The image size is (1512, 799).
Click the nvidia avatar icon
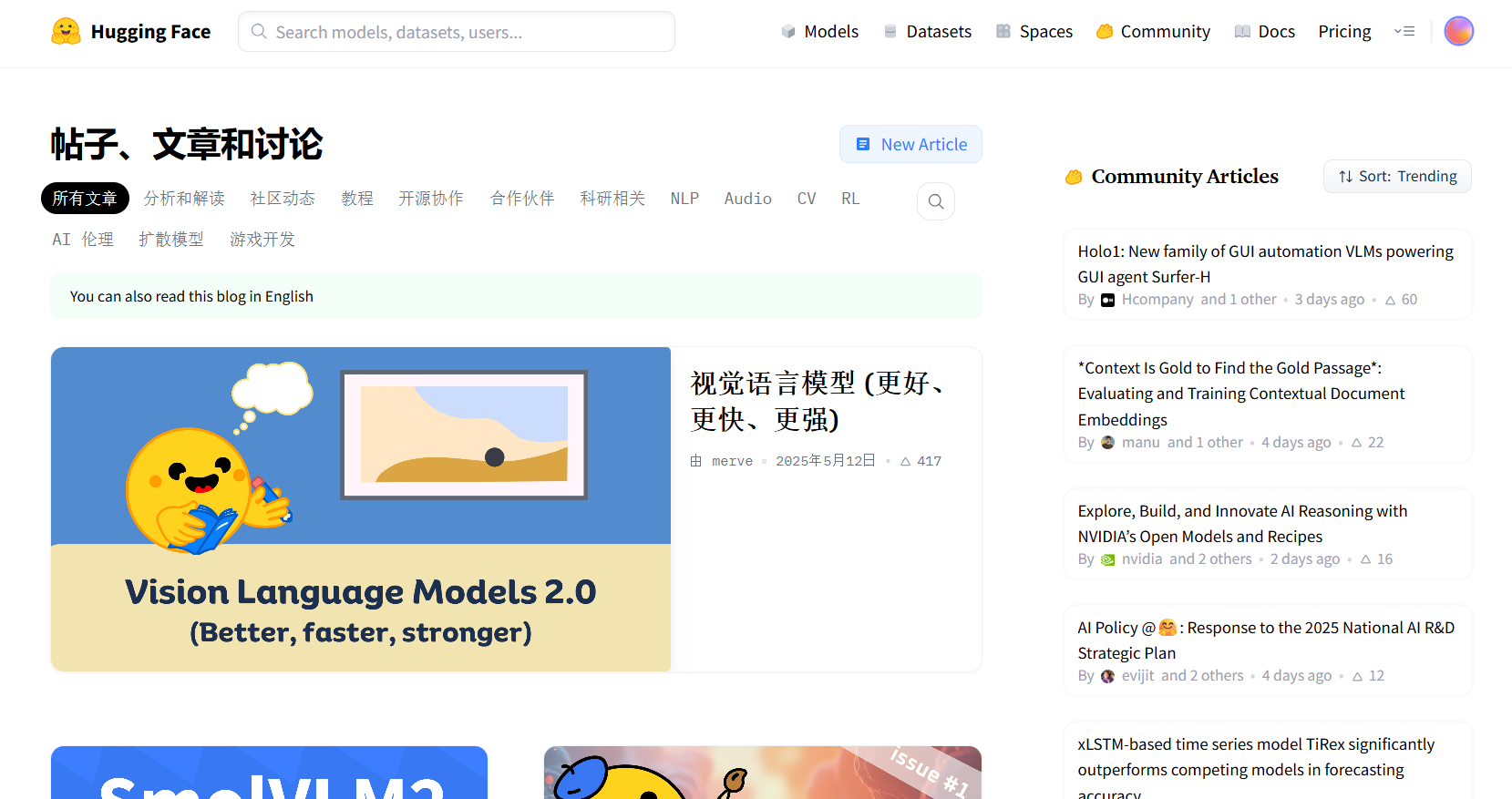point(1107,559)
